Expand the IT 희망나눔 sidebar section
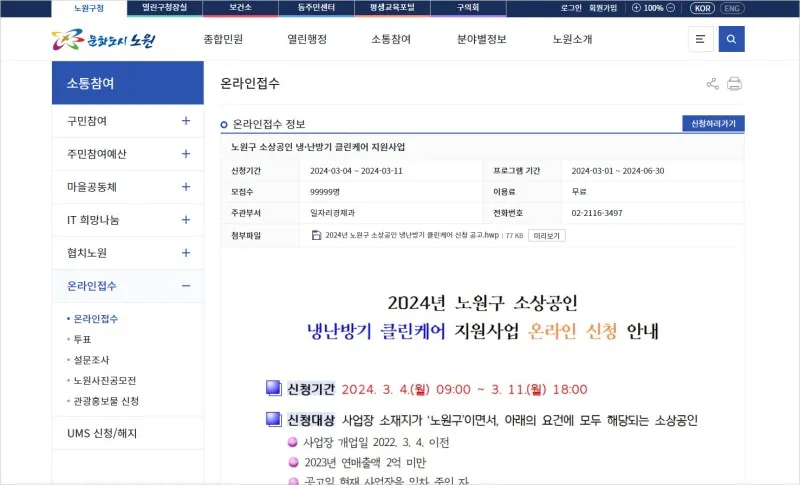800x485 pixels. click(x=186, y=220)
